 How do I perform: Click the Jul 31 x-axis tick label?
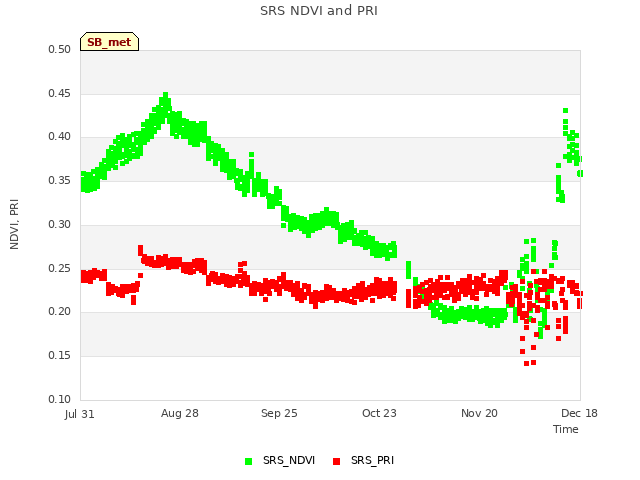(x=80, y=414)
